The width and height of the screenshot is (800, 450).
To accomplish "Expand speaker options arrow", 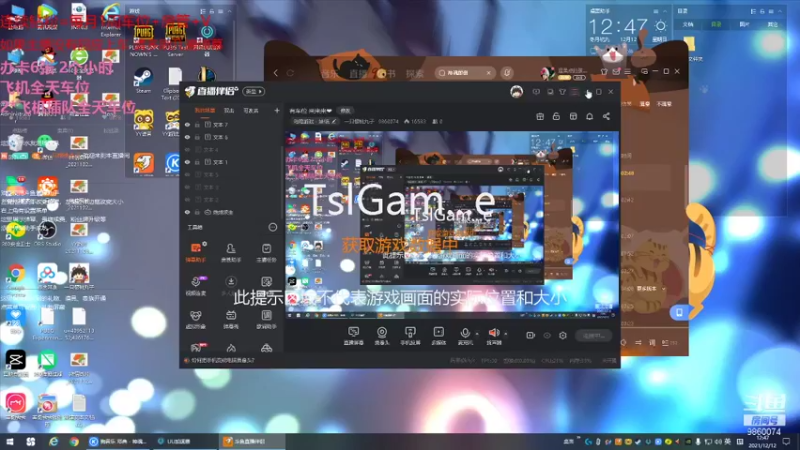I will tap(506, 334).
